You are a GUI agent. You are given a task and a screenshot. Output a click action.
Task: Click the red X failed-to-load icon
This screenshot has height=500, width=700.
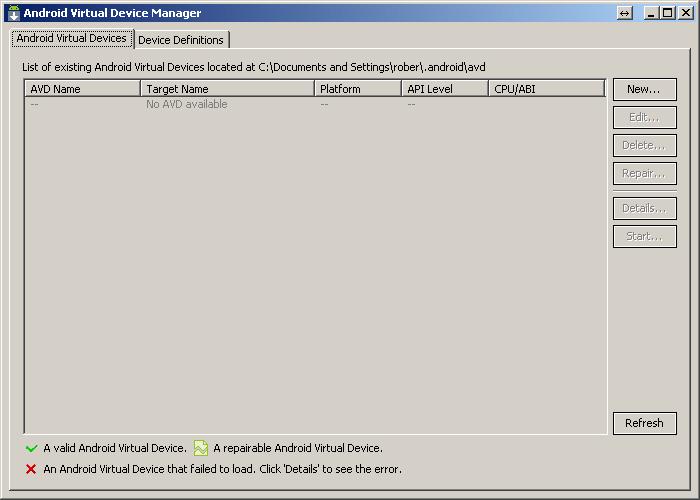click(x=31, y=469)
